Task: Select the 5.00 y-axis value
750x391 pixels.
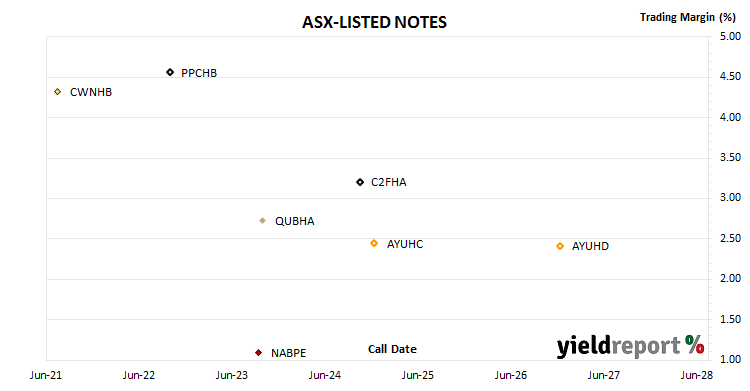Action: 730,36
